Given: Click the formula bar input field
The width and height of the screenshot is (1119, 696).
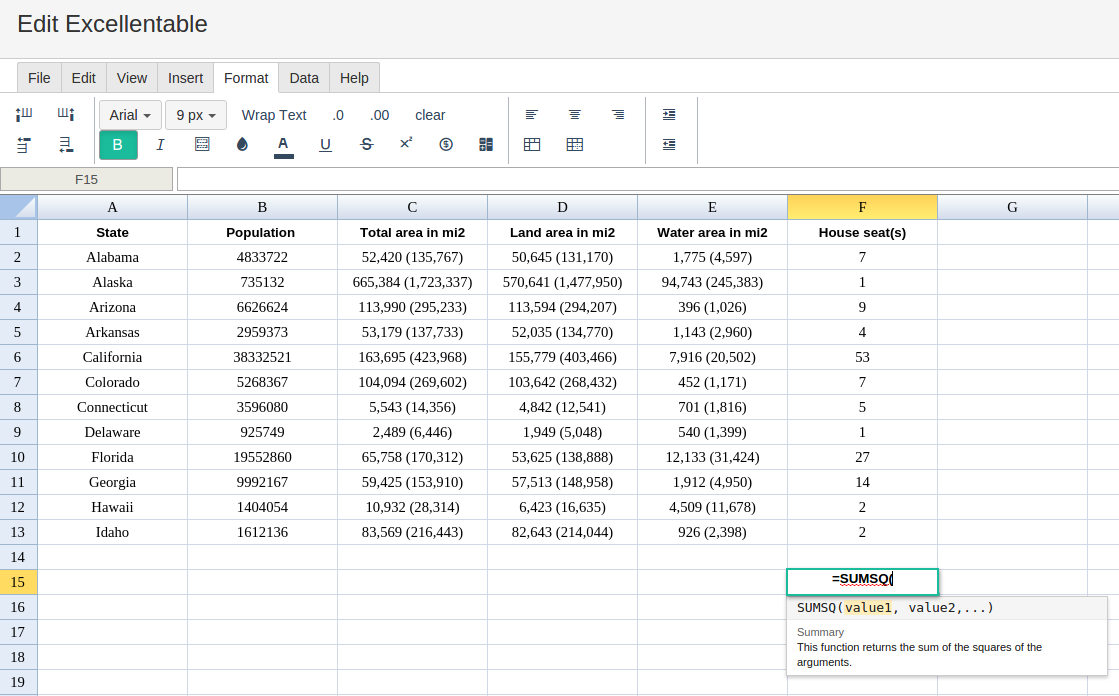Looking at the screenshot, I should (647, 179).
